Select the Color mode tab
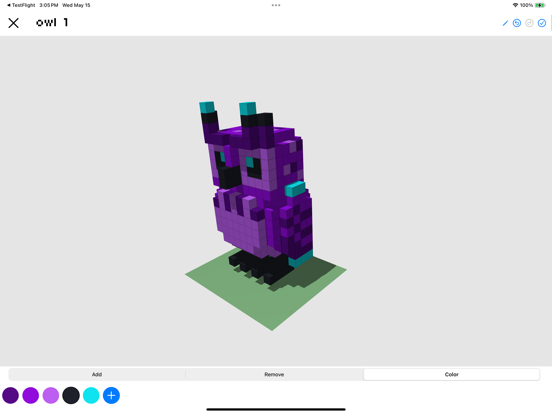 click(x=451, y=374)
